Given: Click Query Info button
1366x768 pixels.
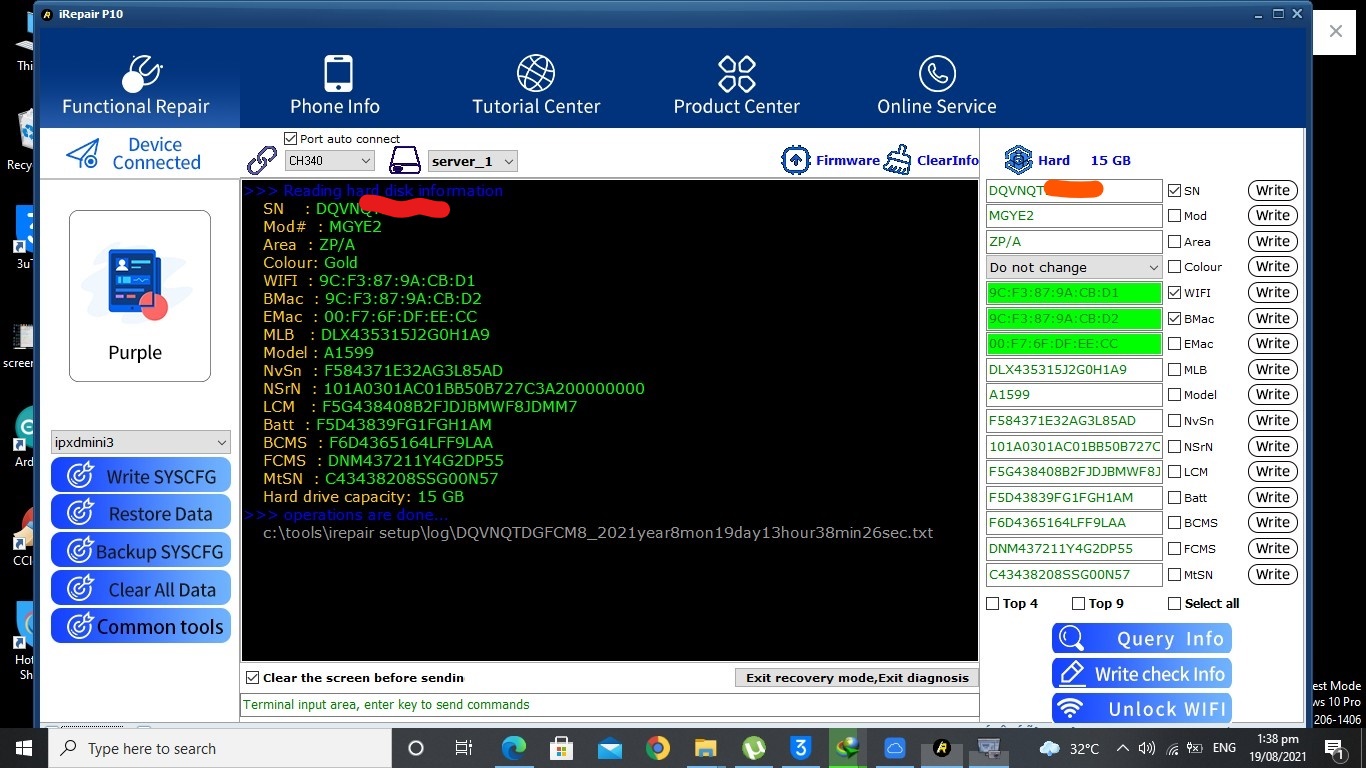Looking at the screenshot, I should pyautogui.click(x=1142, y=639).
